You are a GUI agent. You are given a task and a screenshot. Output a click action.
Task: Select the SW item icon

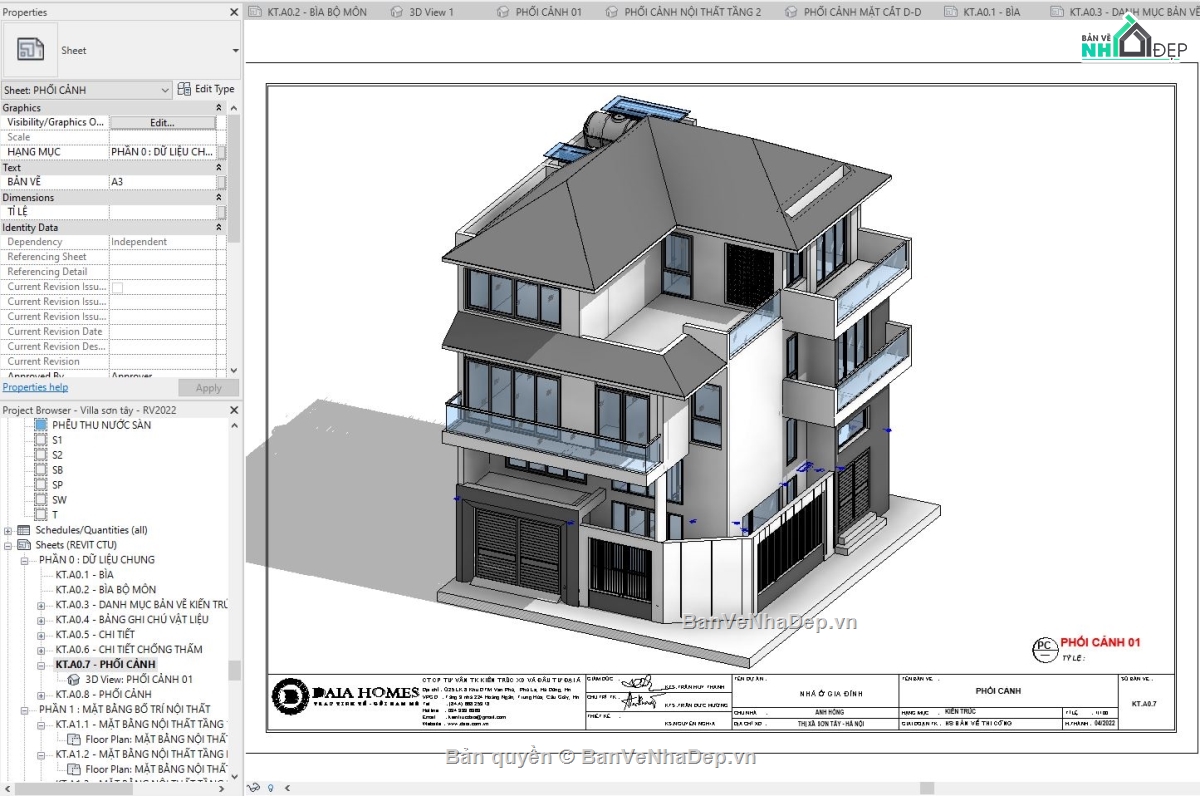point(41,500)
